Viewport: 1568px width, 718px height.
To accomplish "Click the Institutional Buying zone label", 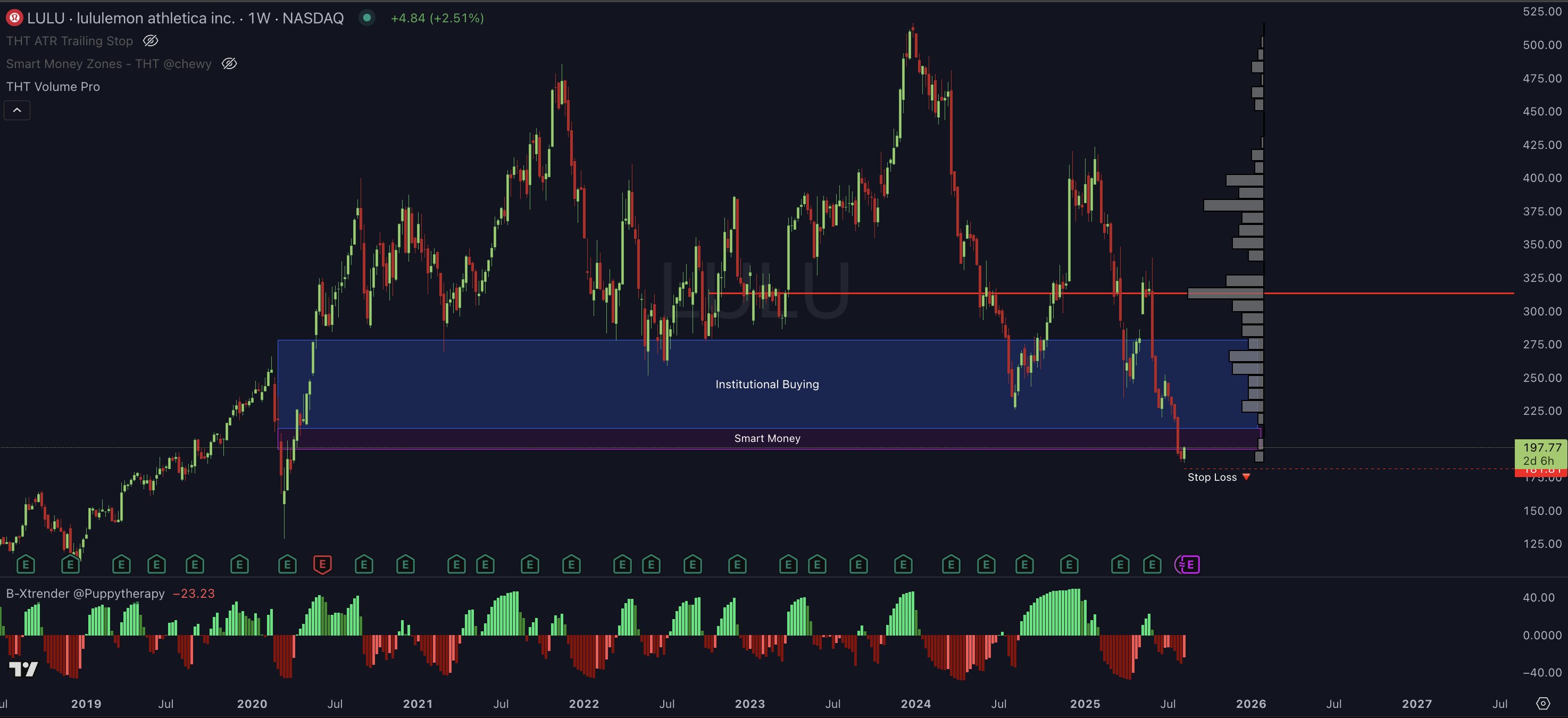I will [767, 384].
